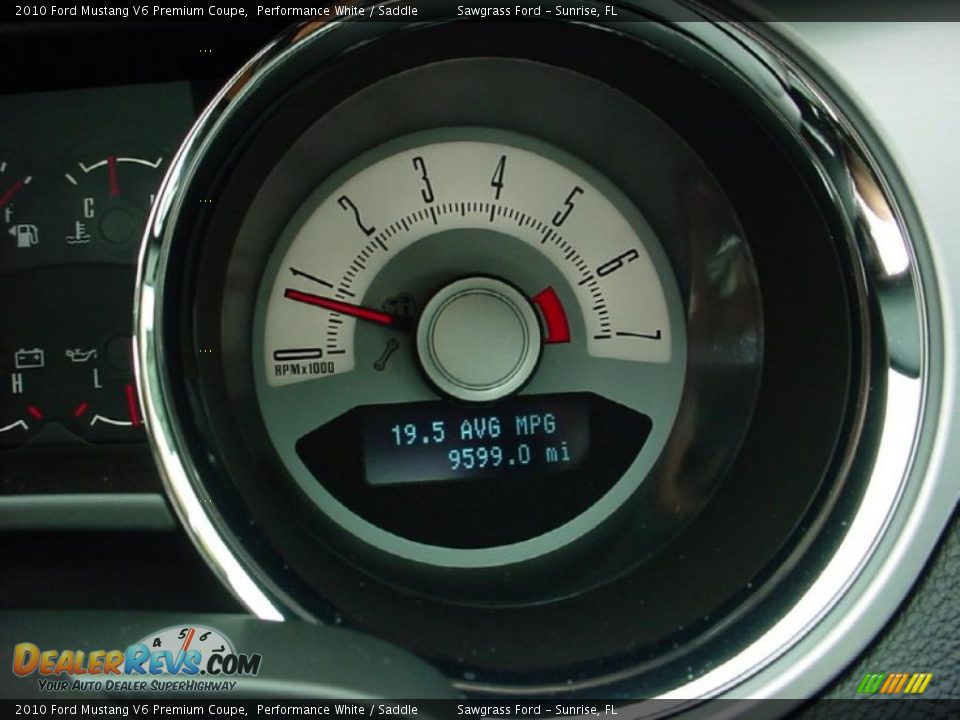The width and height of the screenshot is (960, 720).
Task: Click the check engine indicator icon
Action: pyautogui.click(x=398, y=304)
